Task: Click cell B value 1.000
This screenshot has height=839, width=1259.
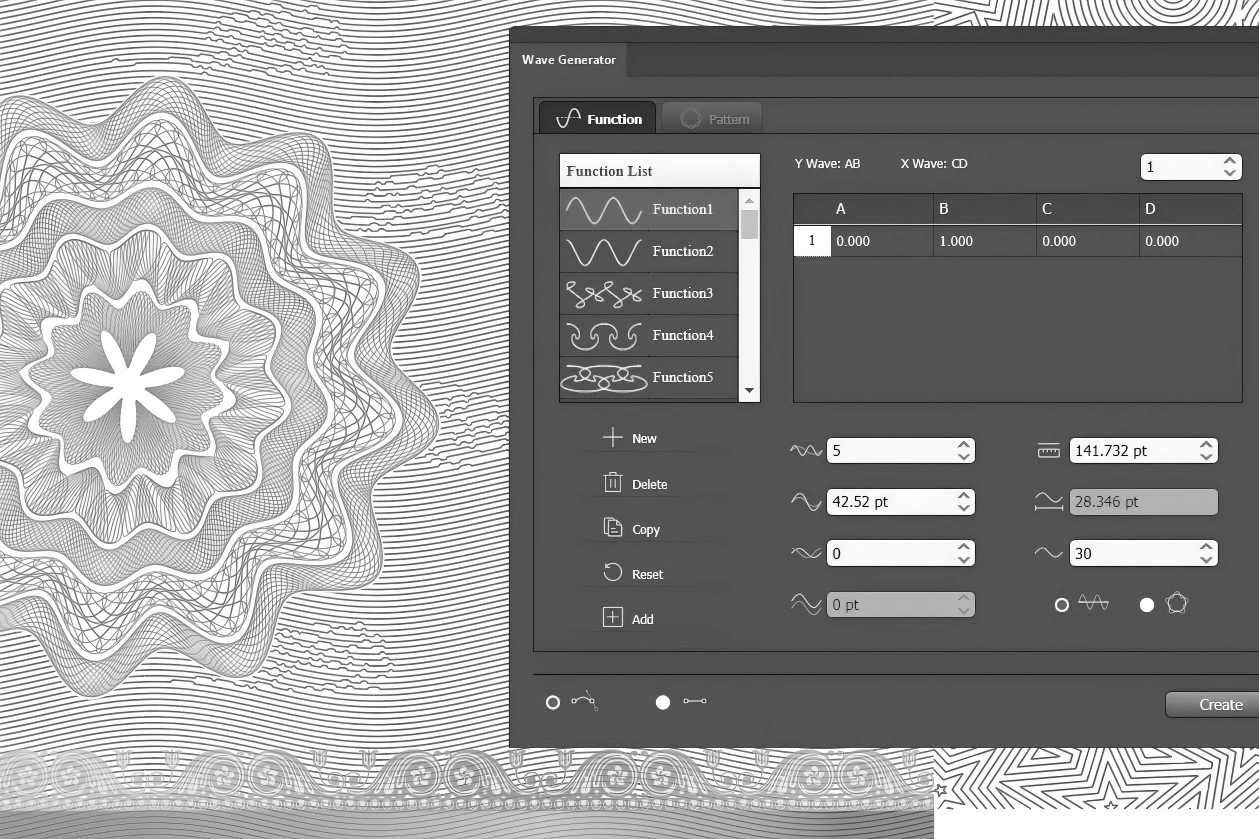Action: click(x=985, y=241)
